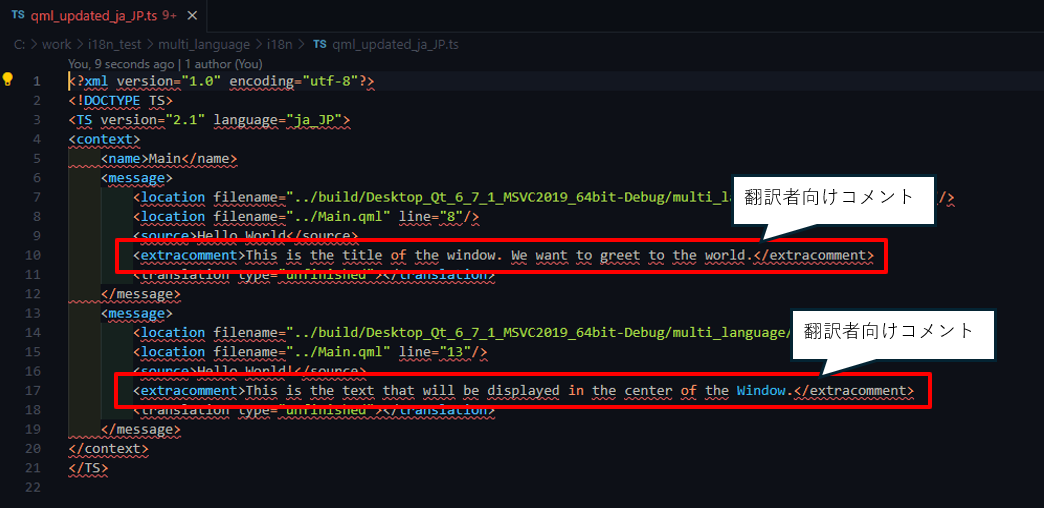Screen dimensions: 1044x508
Task: Open the i18n folder breadcrumb
Action: [279, 44]
